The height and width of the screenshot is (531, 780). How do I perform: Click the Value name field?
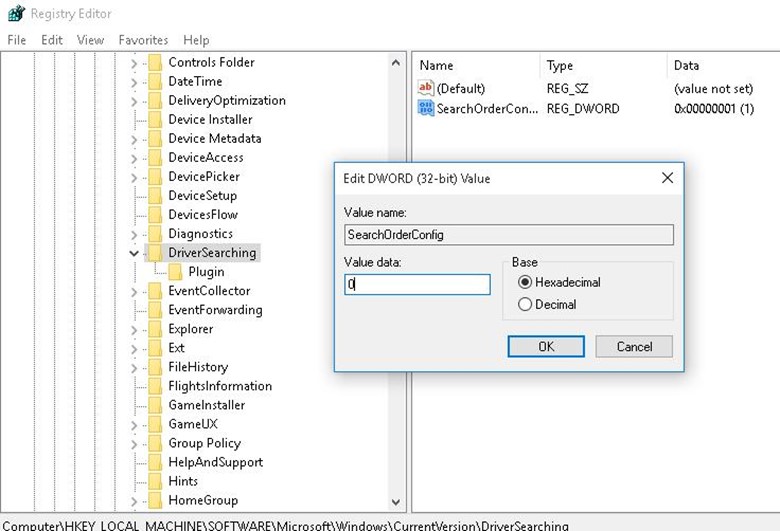coord(508,234)
